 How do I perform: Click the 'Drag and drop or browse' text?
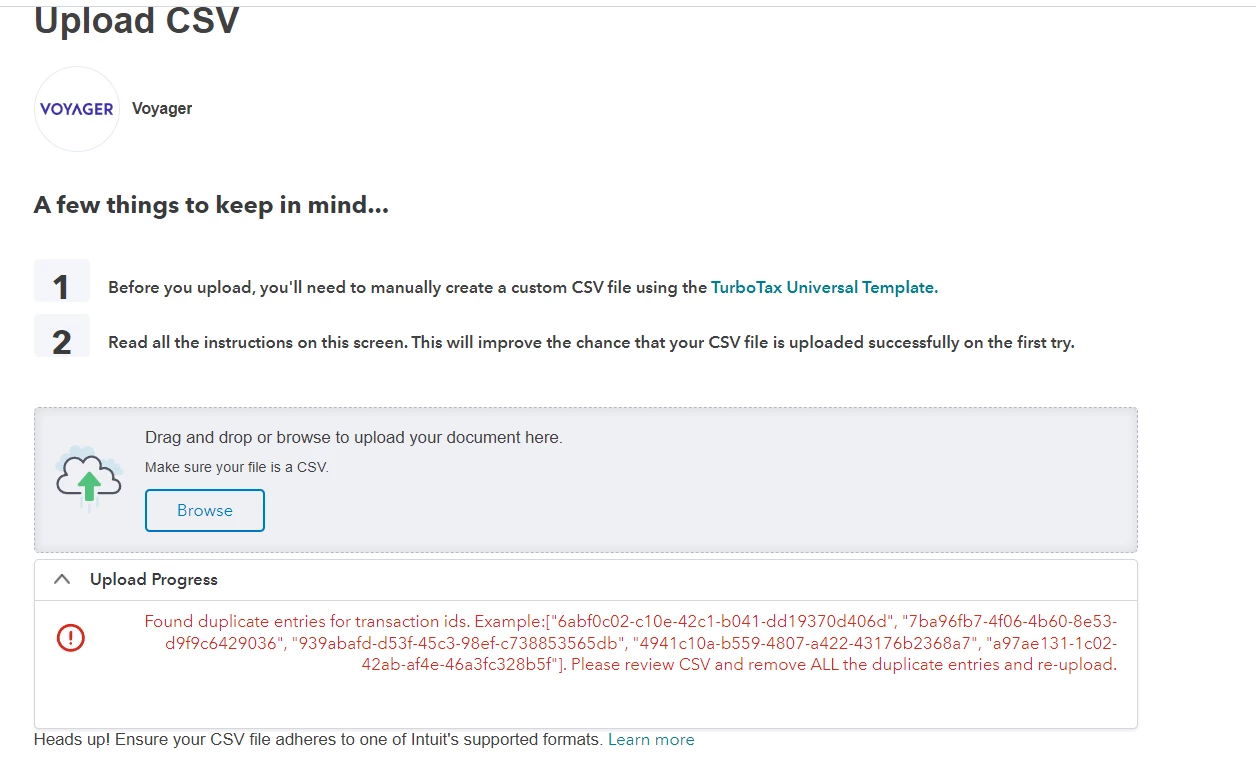pyautogui.click(x=354, y=438)
